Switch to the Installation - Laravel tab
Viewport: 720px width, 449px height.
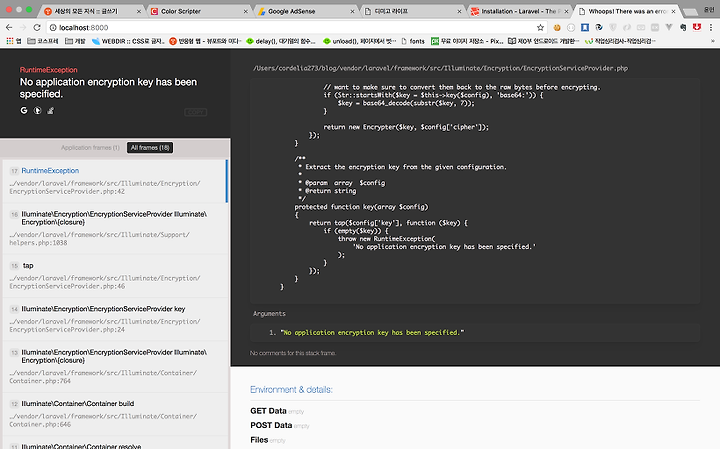pos(521,11)
